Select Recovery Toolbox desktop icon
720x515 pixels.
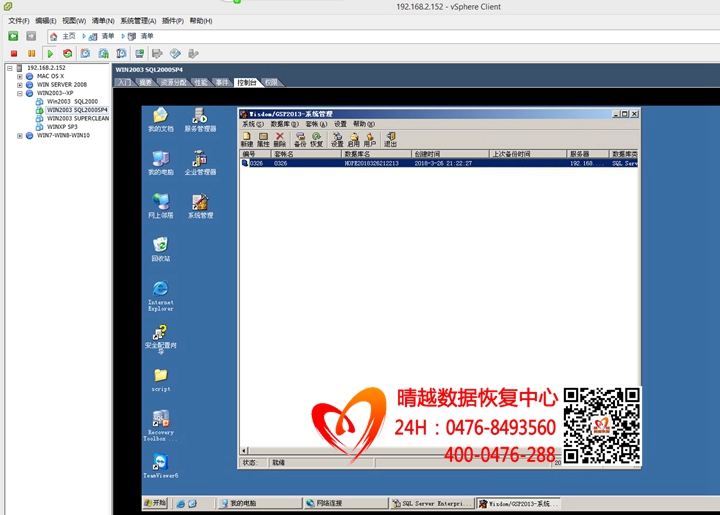tap(159, 426)
